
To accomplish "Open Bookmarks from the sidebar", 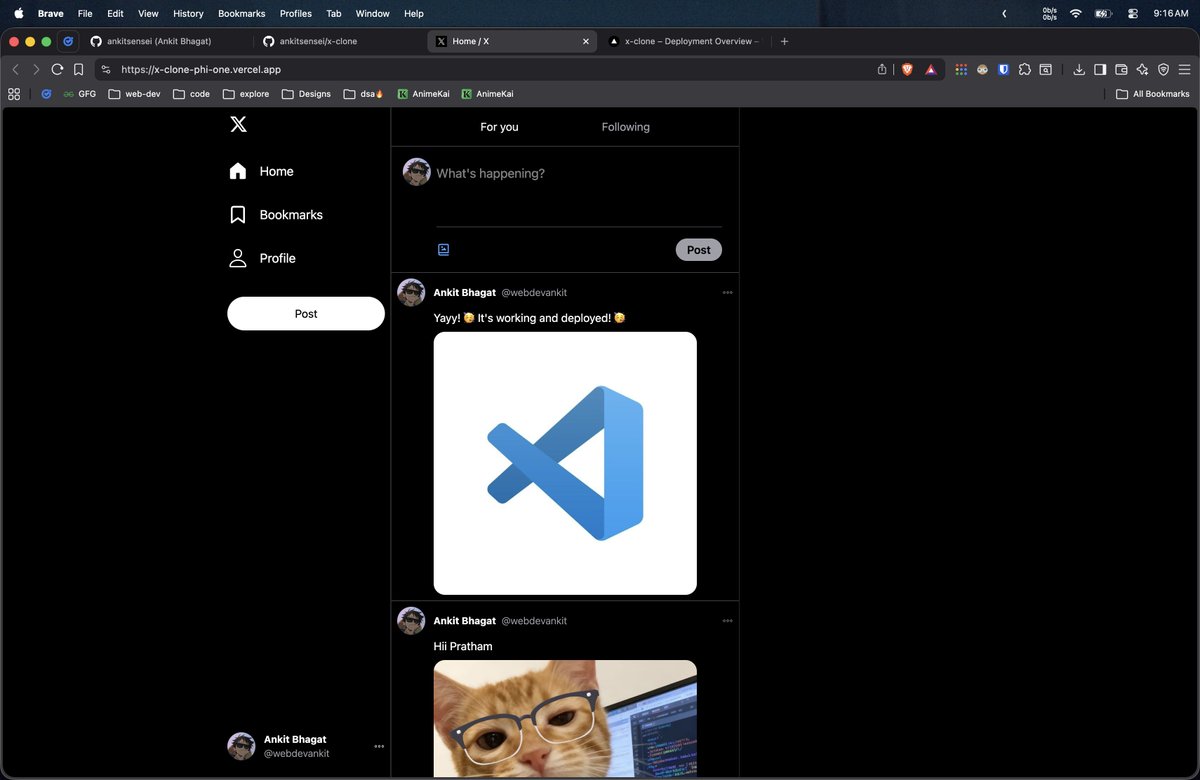I will click(x=276, y=215).
